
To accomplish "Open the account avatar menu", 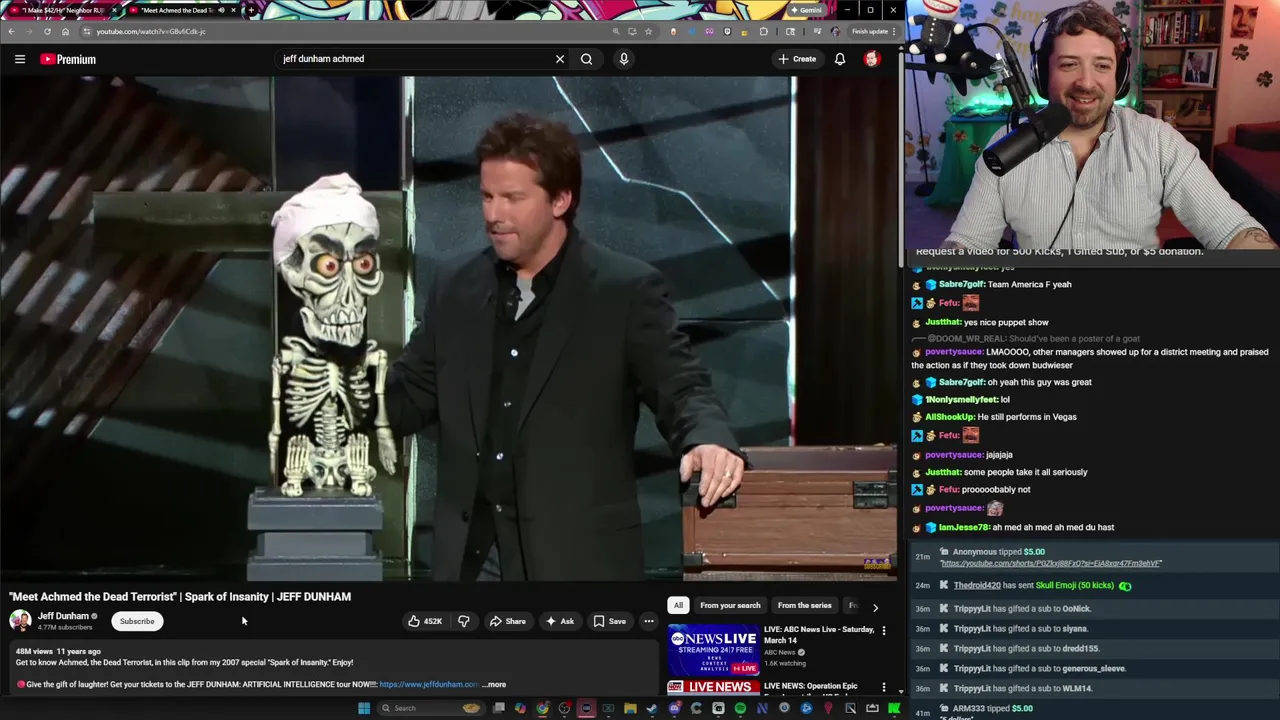I will coord(872,59).
